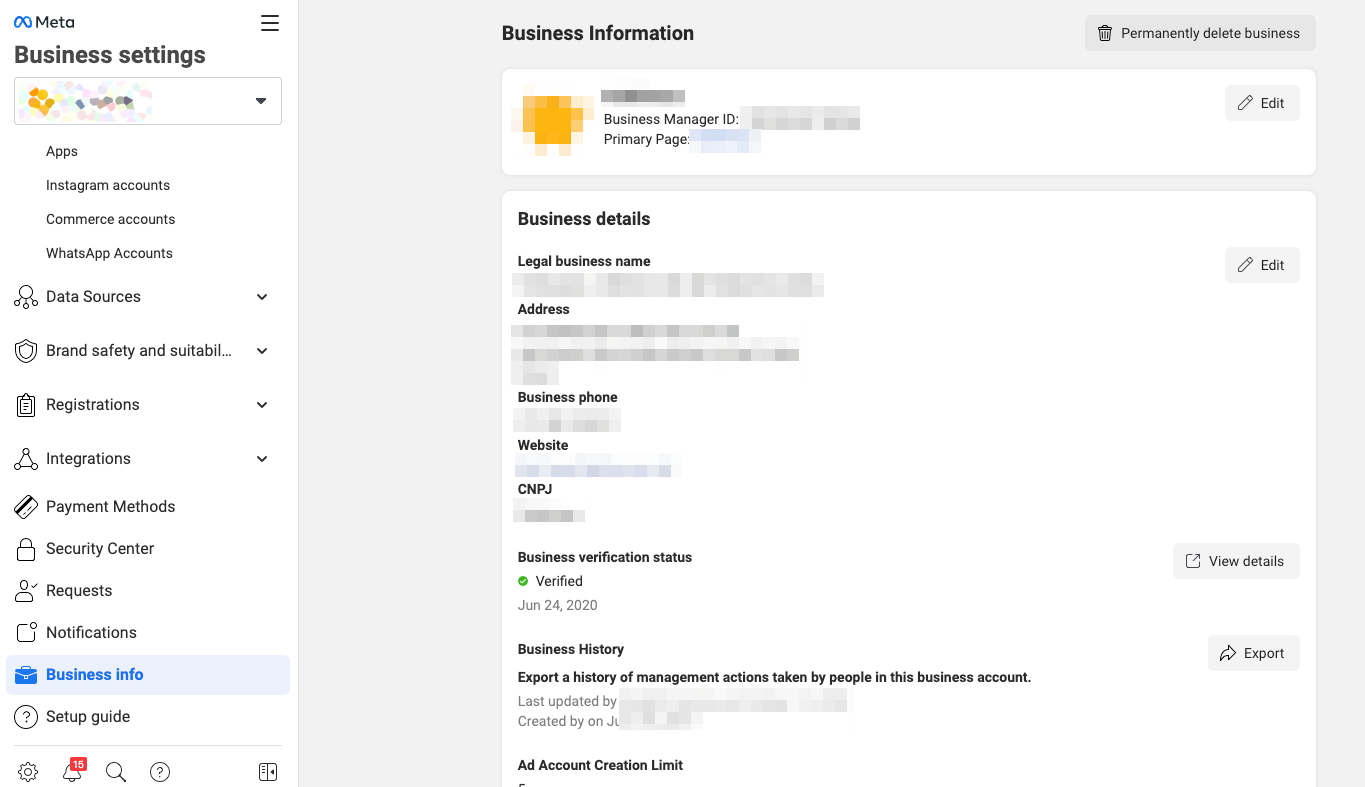1365x787 pixels.
Task: Open settings gear icon at bottom
Action: (x=28, y=772)
